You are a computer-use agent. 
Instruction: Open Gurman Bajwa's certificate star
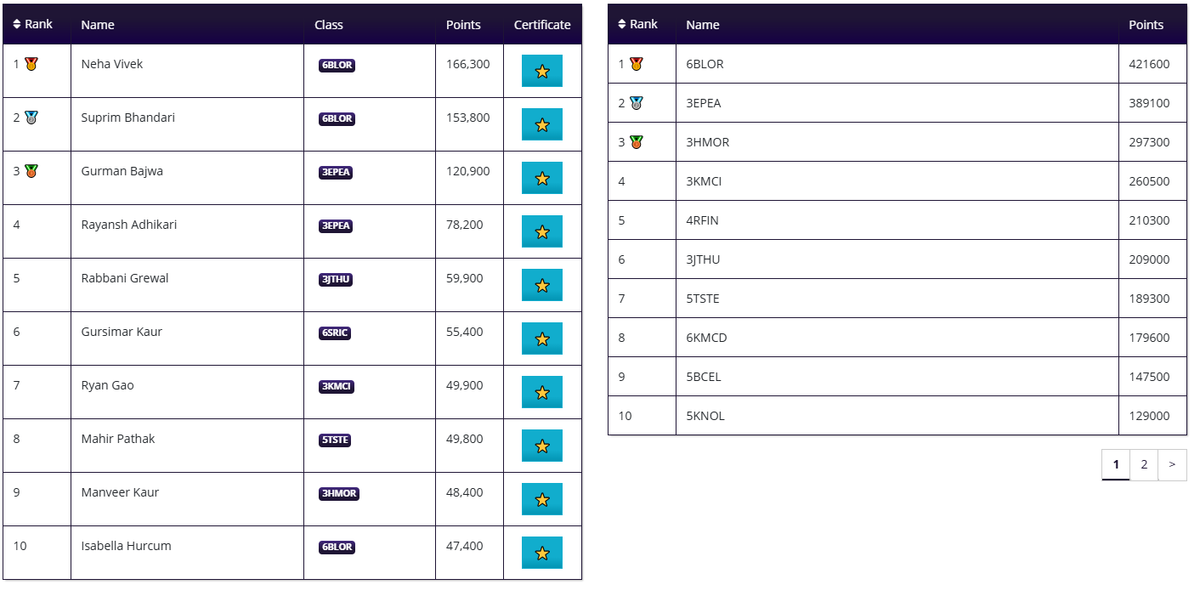[x=542, y=178]
